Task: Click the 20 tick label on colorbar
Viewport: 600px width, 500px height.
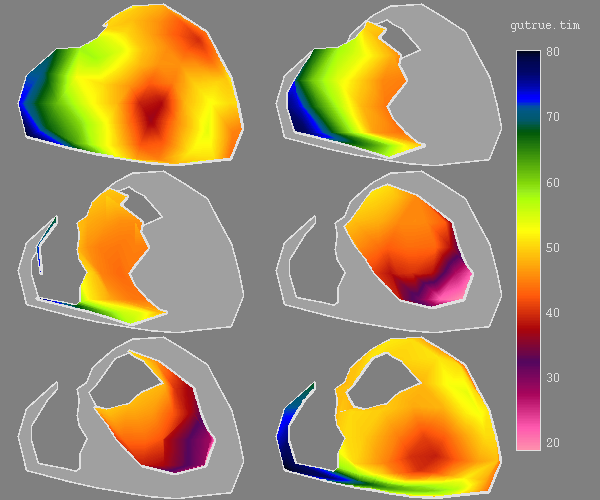Action: click(x=553, y=443)
